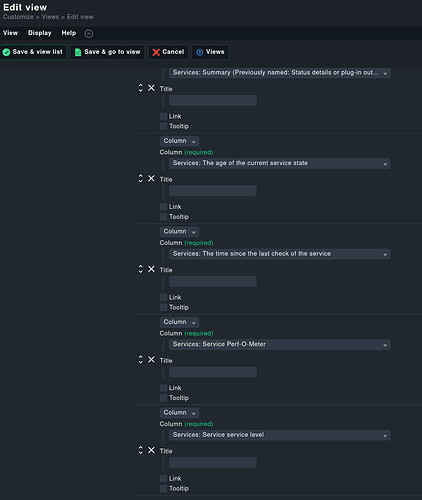Click the reorder arrows for the service level column

[x=140, y=450]
